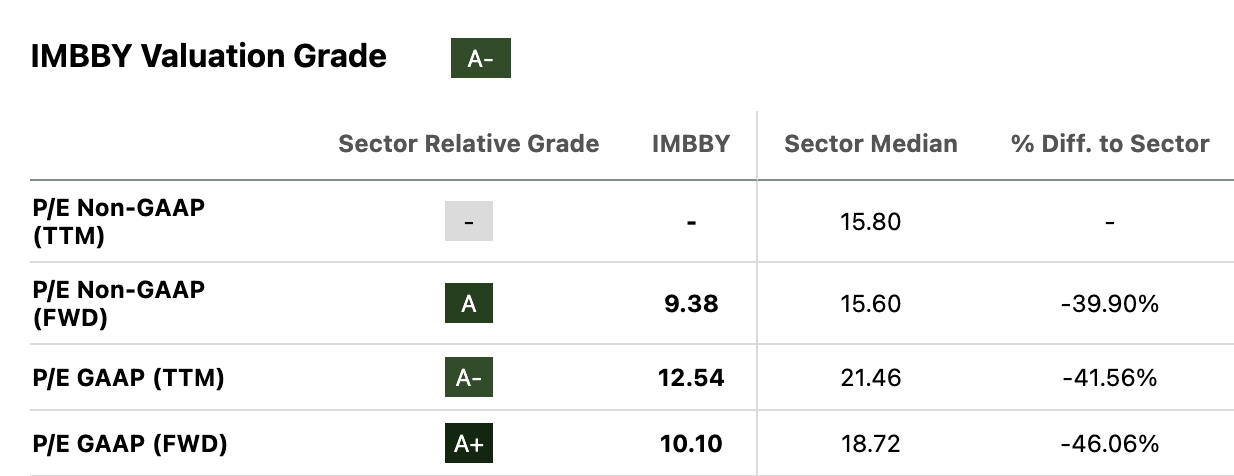Screen dimensions: 1234x476
Task: Open the P/E Non-GAAP (FWD) metric
Action: point(119,303)
